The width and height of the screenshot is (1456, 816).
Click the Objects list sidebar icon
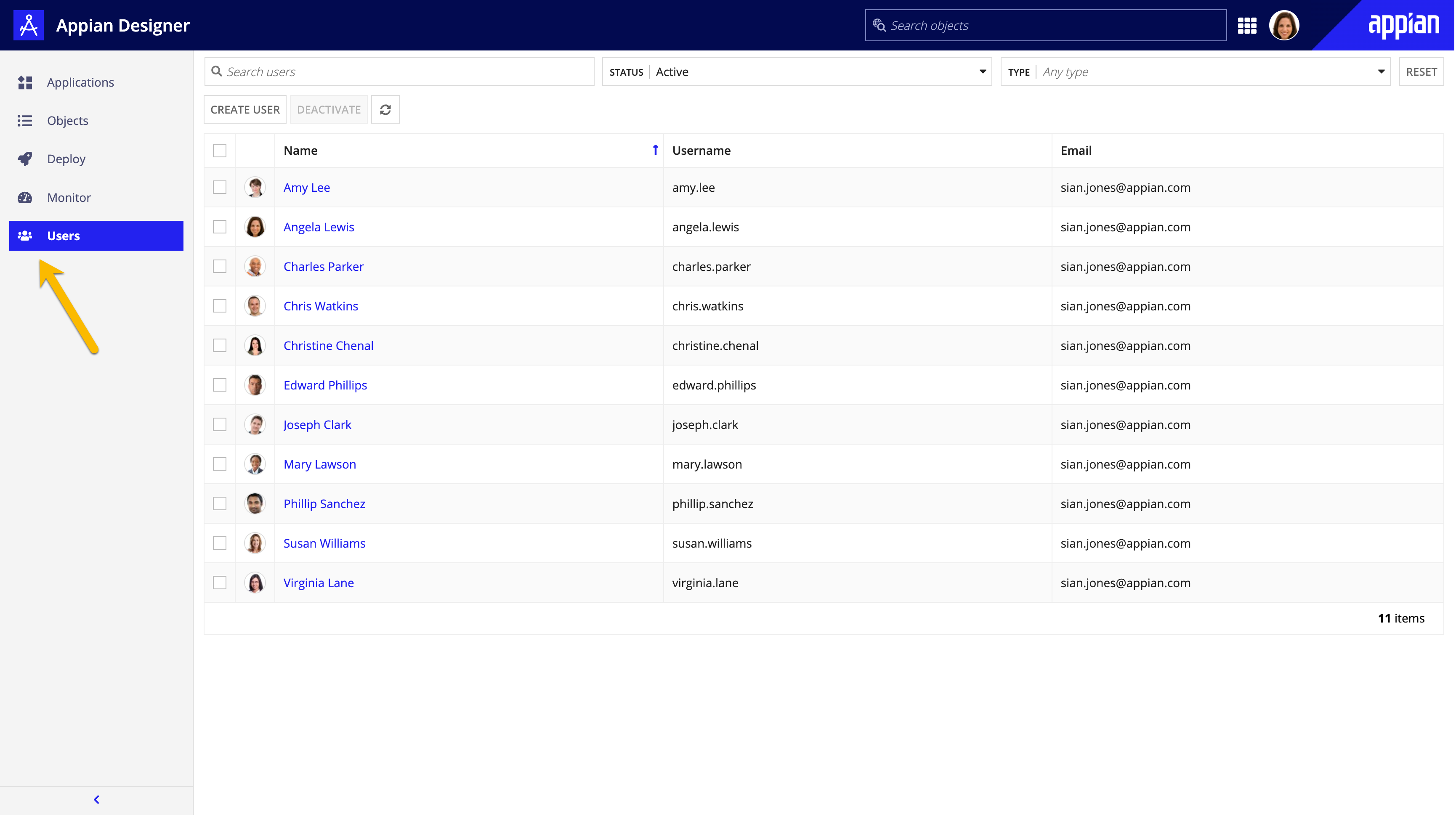pos(25,121)
